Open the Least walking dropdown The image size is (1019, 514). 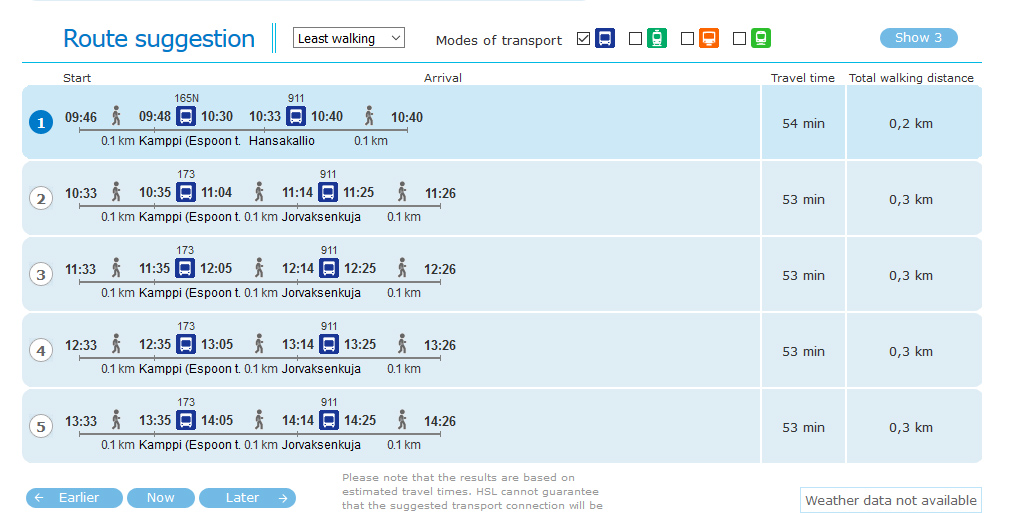(x=349, y=38)
